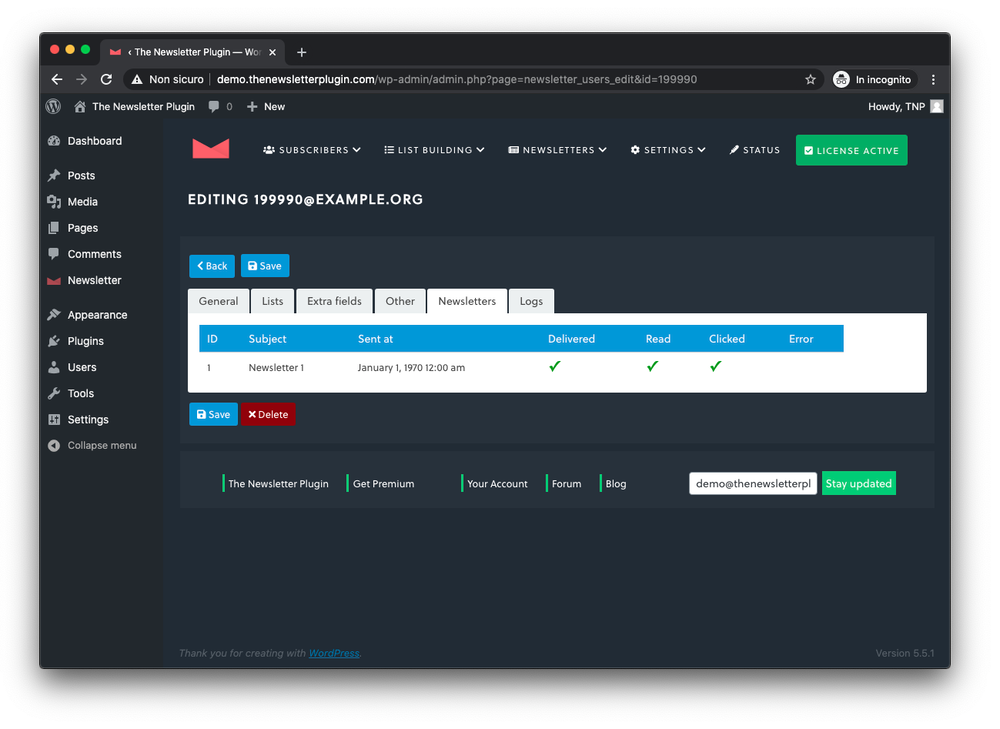Click the Delivered column header
Screen dimensions: 1000x729
click(x=571, y=339)
